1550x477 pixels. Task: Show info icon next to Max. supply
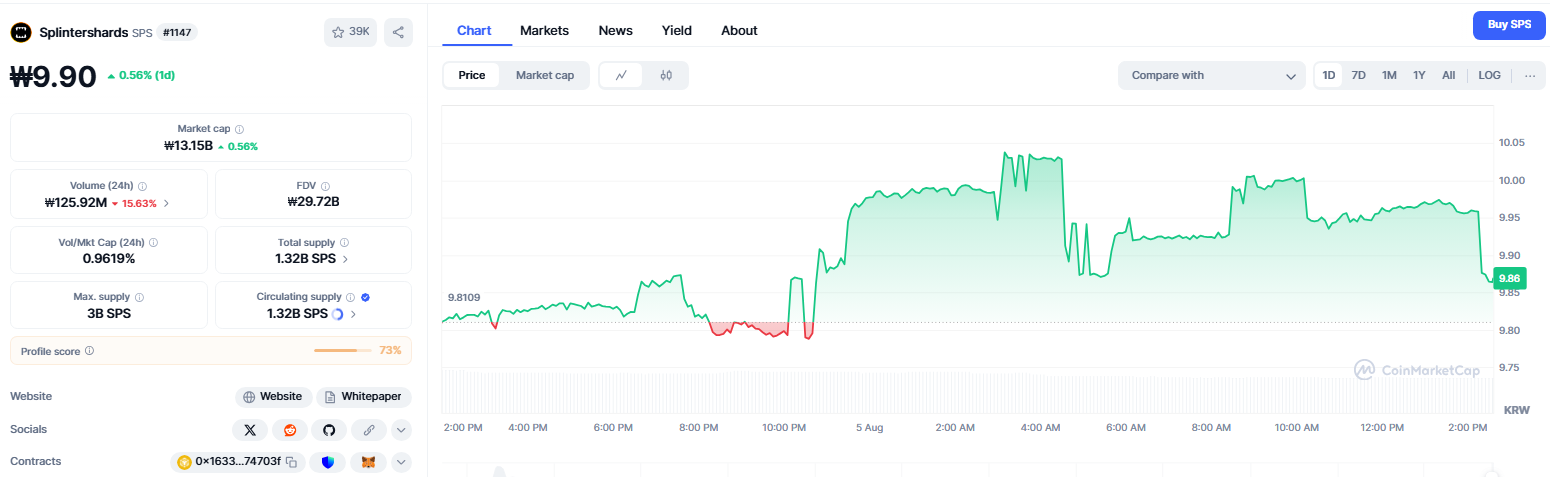(x=139, y=297)
